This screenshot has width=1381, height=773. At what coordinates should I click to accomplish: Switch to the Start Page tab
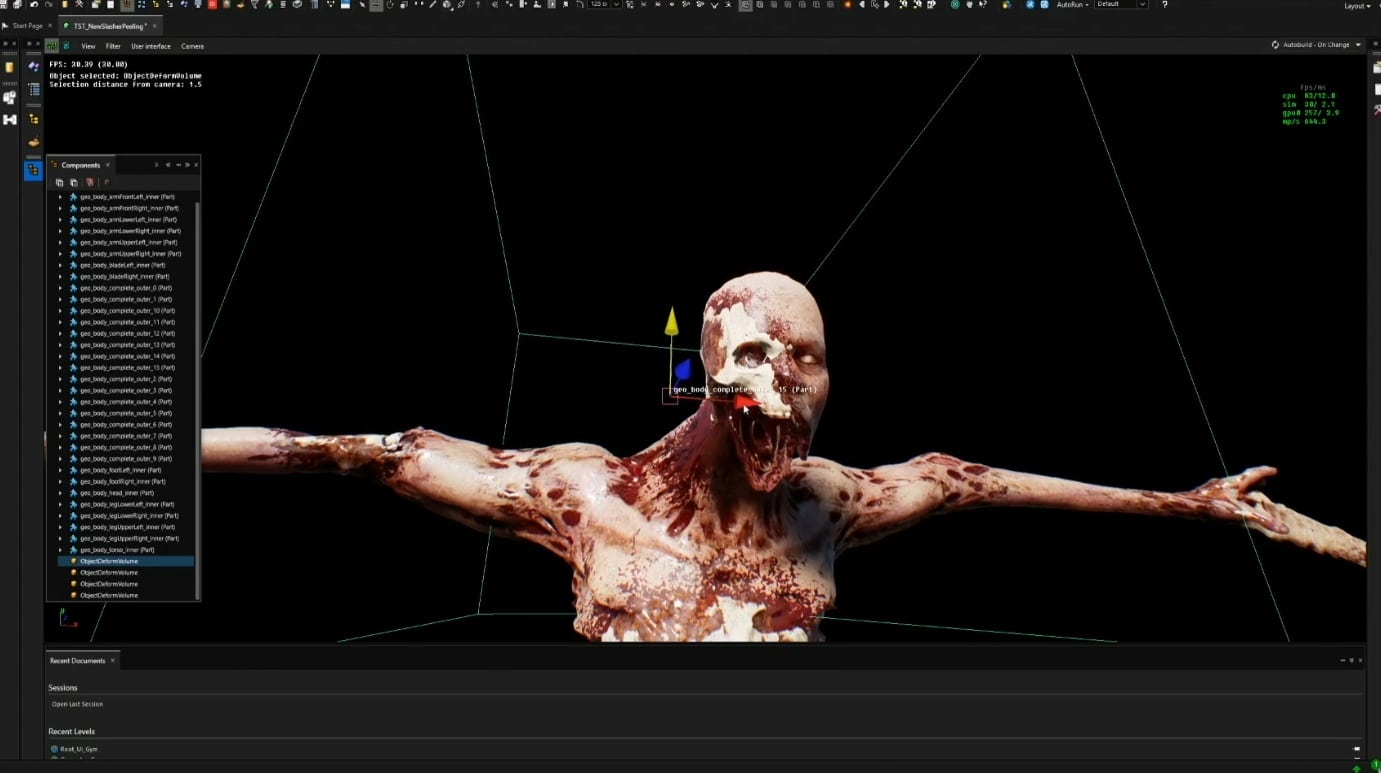27,26
